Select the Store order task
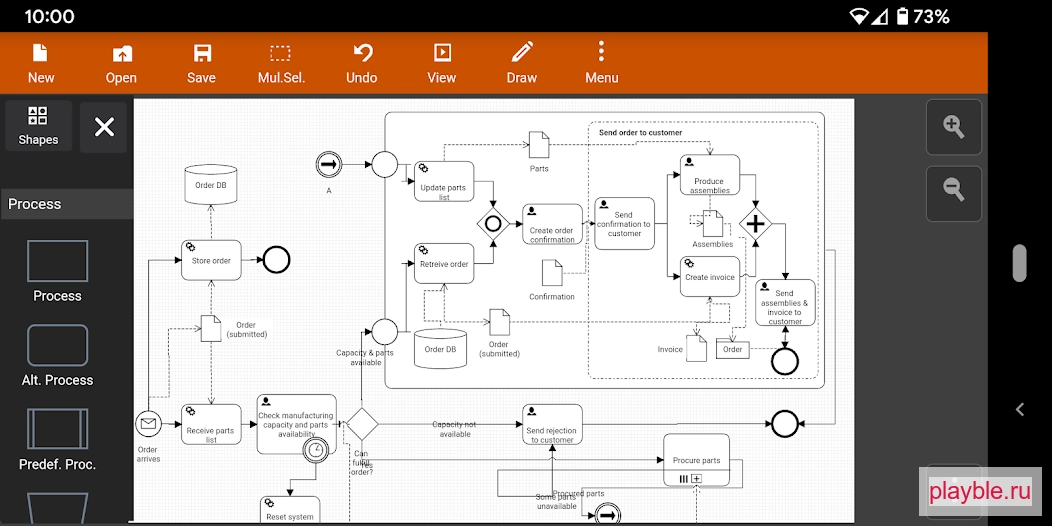The height and width of the screenshot is (526, 1052). coord(211,260)
